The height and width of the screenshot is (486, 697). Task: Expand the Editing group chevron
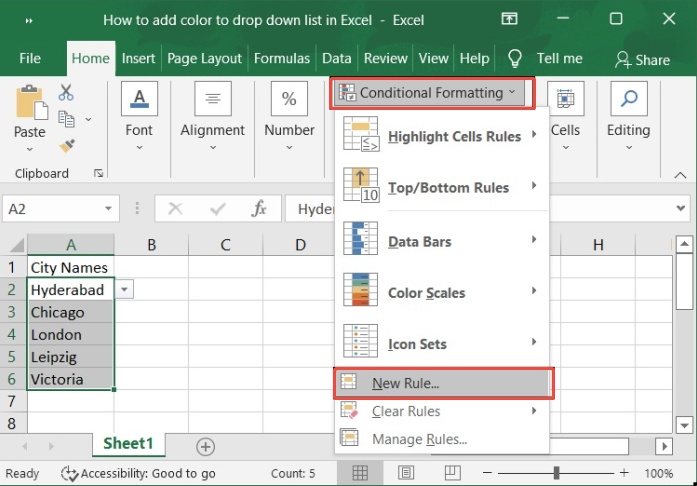pos(629,148)
